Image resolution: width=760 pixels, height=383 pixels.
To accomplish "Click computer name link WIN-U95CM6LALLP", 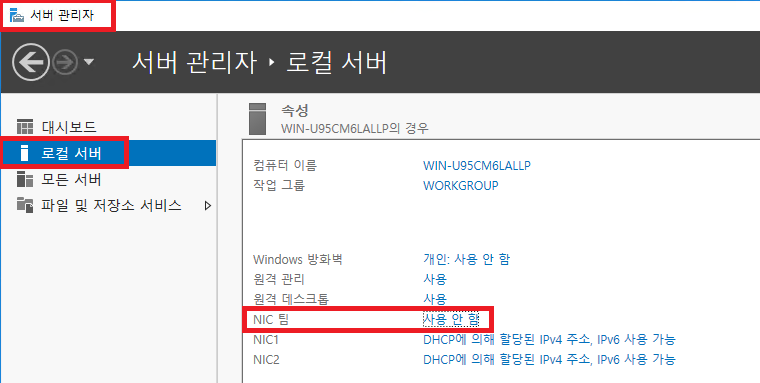I will [477, 165].
